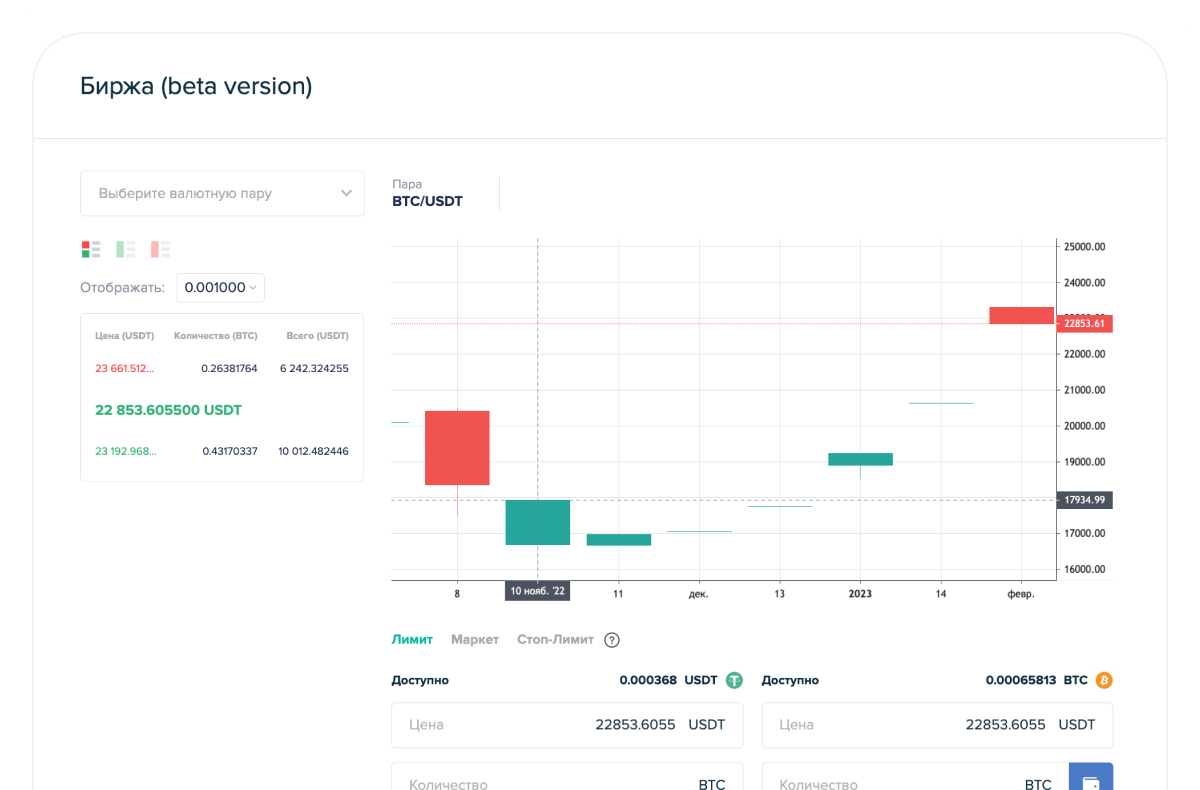This screenshot has width=1200, height=790.
Task: Select combined buy and sell order book view
Action: tap(91, 249)
